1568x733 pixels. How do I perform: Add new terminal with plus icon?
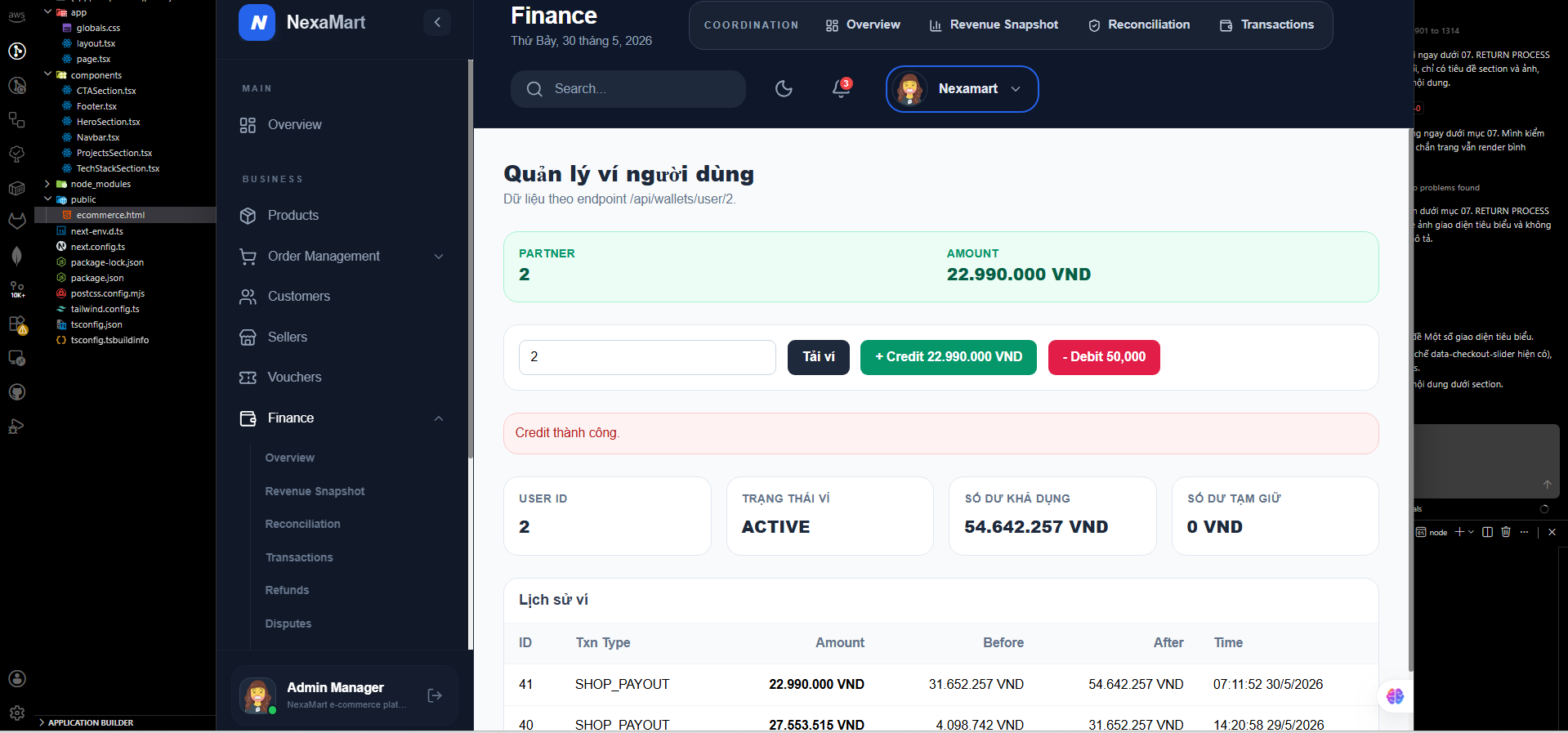(x=1459, y=532)
